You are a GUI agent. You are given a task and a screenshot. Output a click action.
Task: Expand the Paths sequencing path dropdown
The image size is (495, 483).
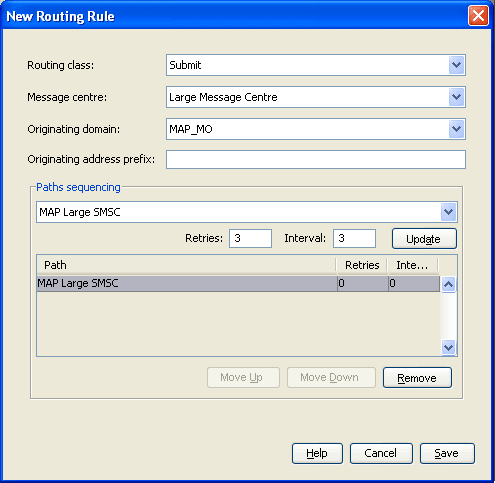click(x=247, y=212)
